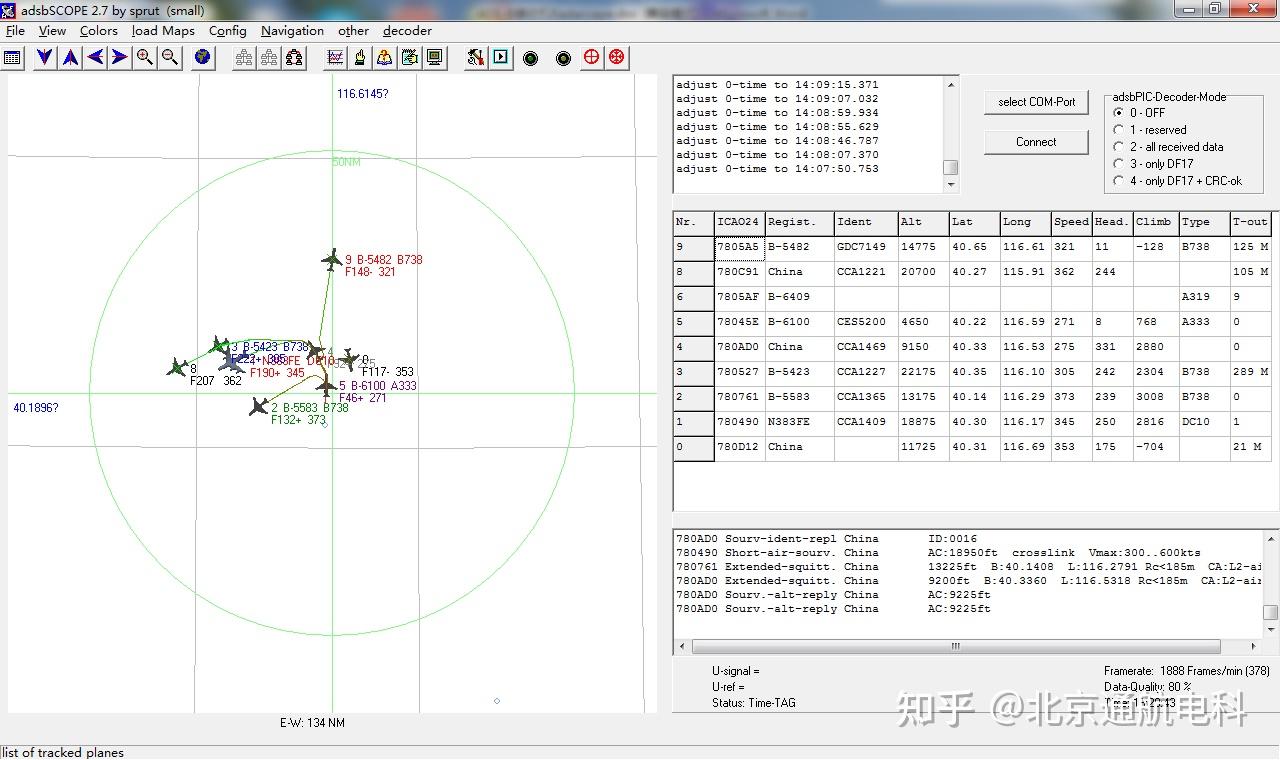This screenshot has height=760, width=1280.
Task: Open the Navigation menu
Action: pyautogui.click(x=292, y=31)
